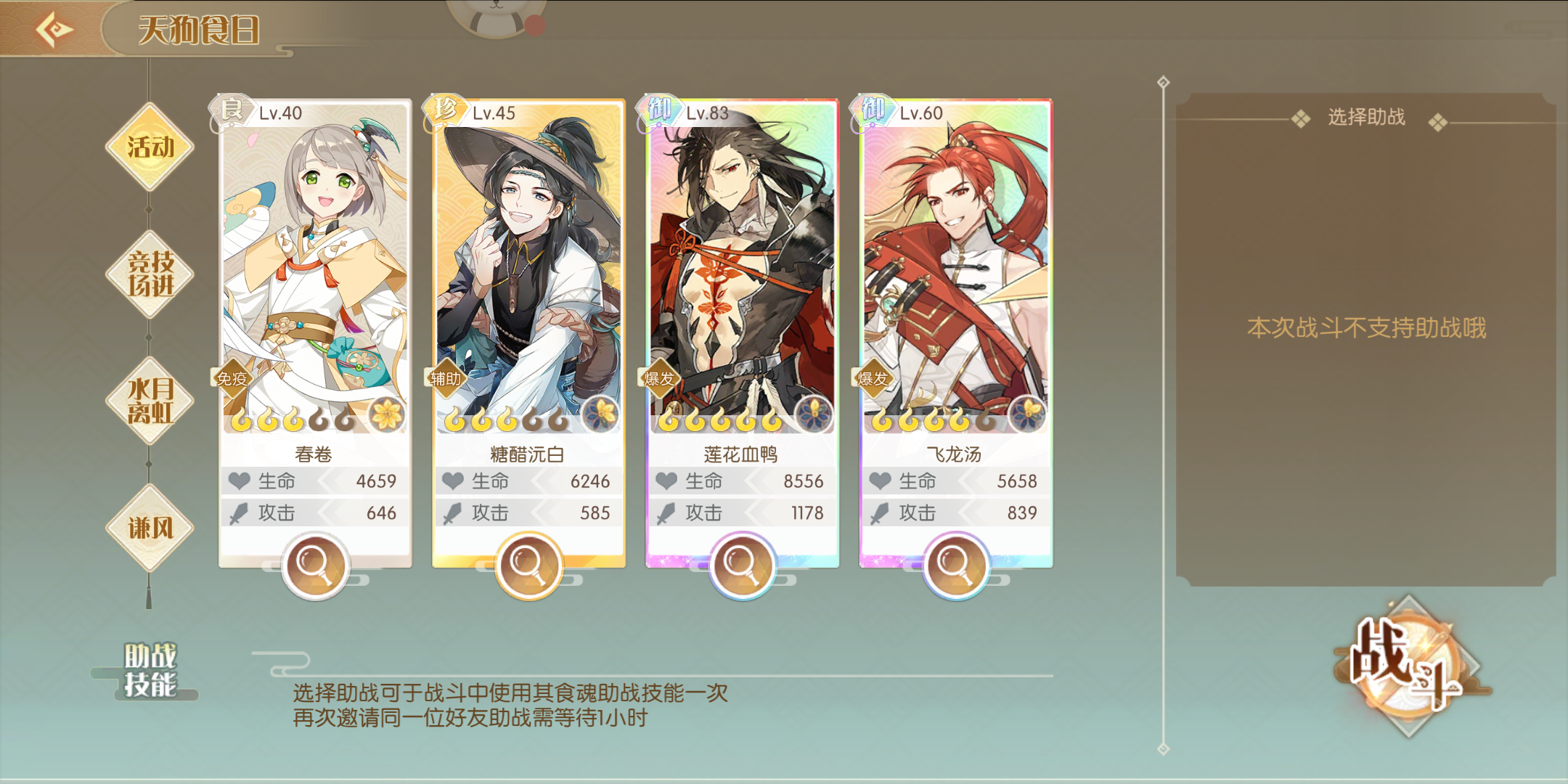The image size is (1568, 784).
Task: Open the 活动 diamond tab
Action: [150, 147]
